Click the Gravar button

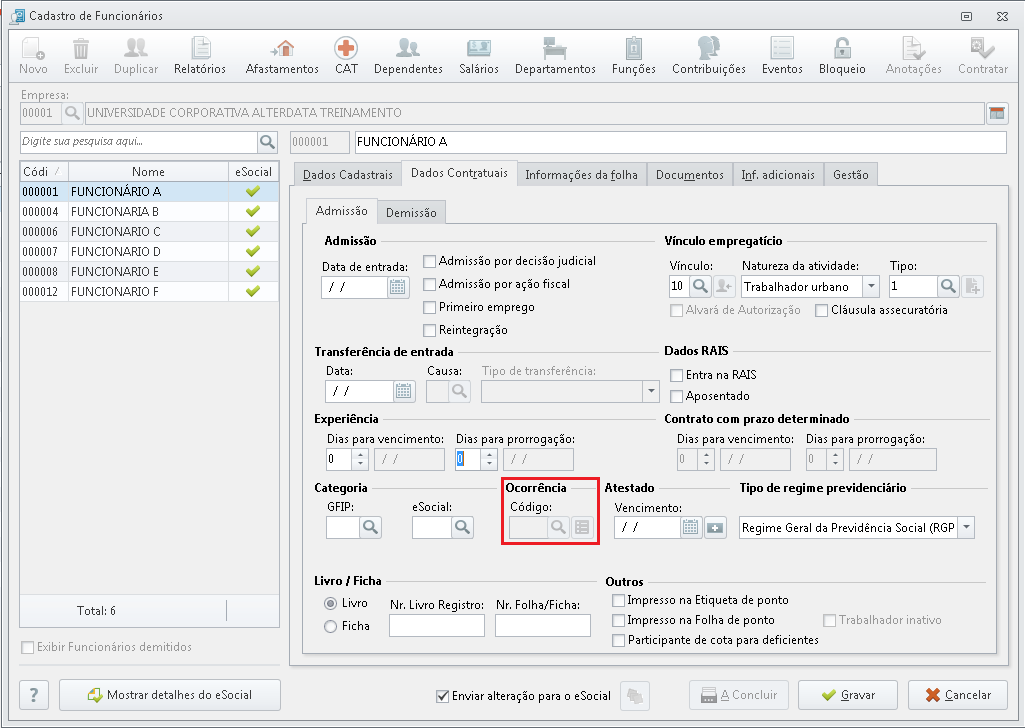click(849, 695)
